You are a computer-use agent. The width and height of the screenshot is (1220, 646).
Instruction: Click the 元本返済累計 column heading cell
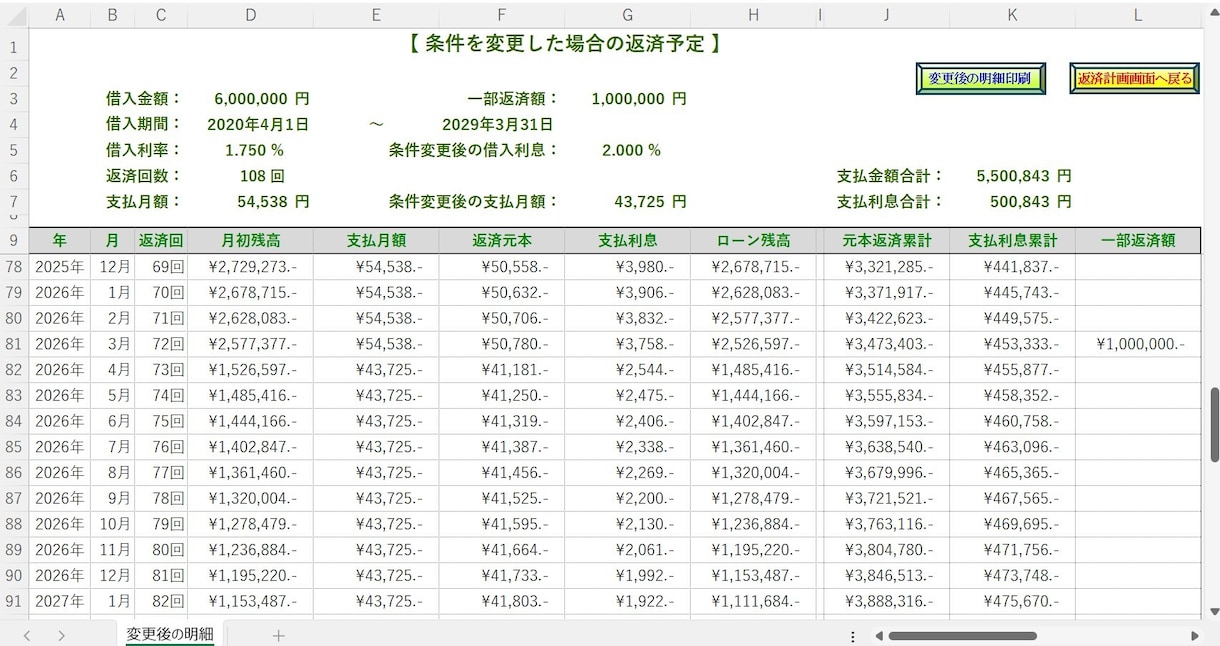pos(887,241)
